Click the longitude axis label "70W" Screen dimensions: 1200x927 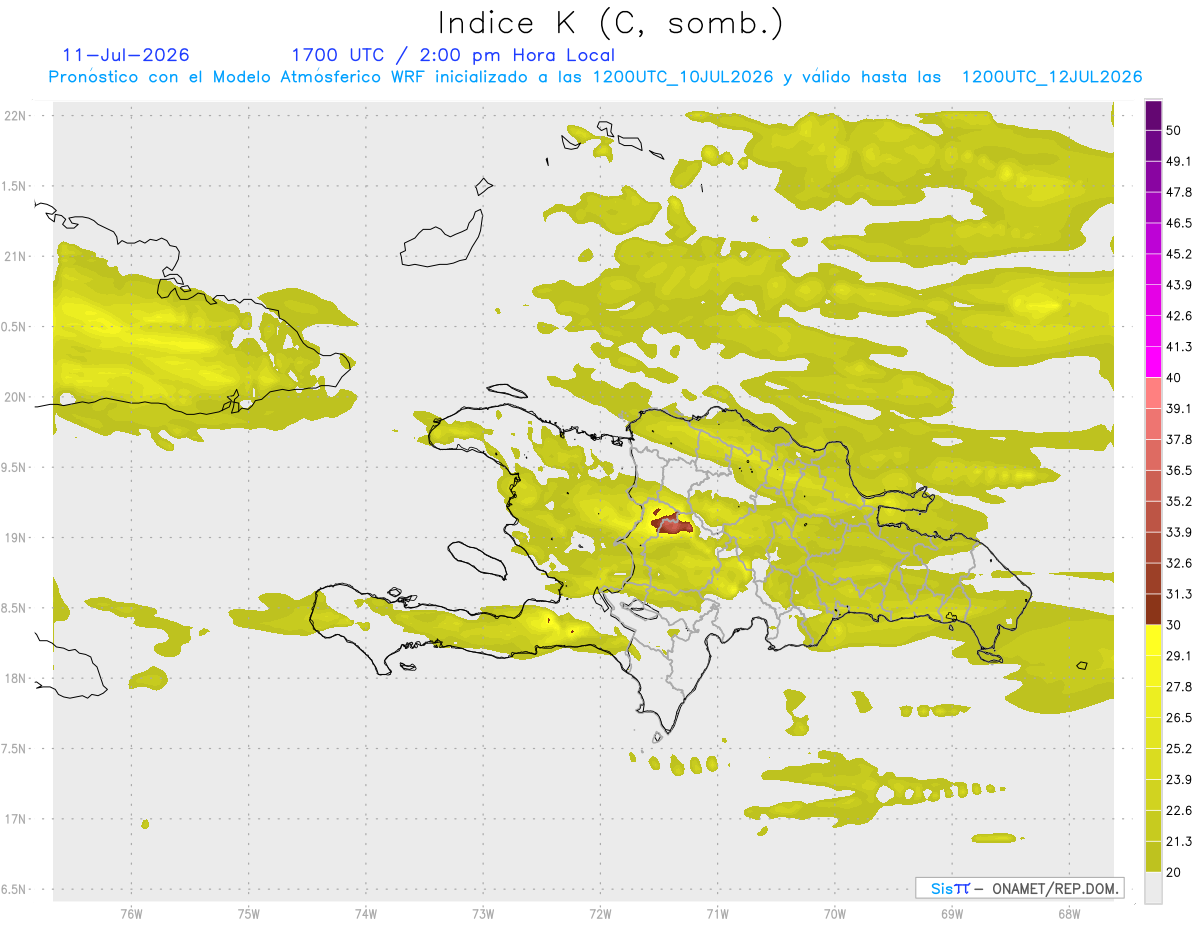point(835,914)
